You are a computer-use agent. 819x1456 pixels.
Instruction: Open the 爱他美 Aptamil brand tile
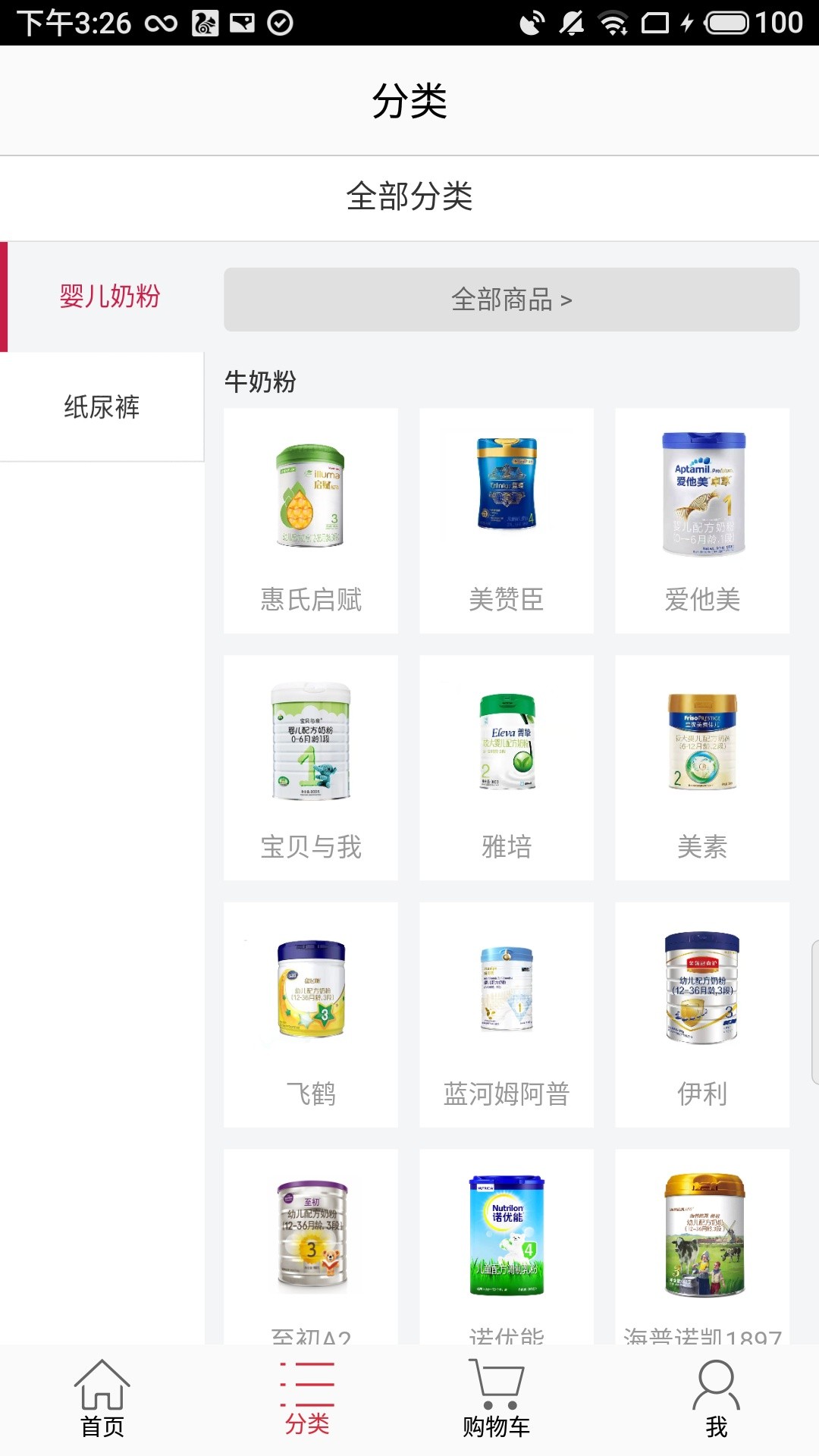702,521
